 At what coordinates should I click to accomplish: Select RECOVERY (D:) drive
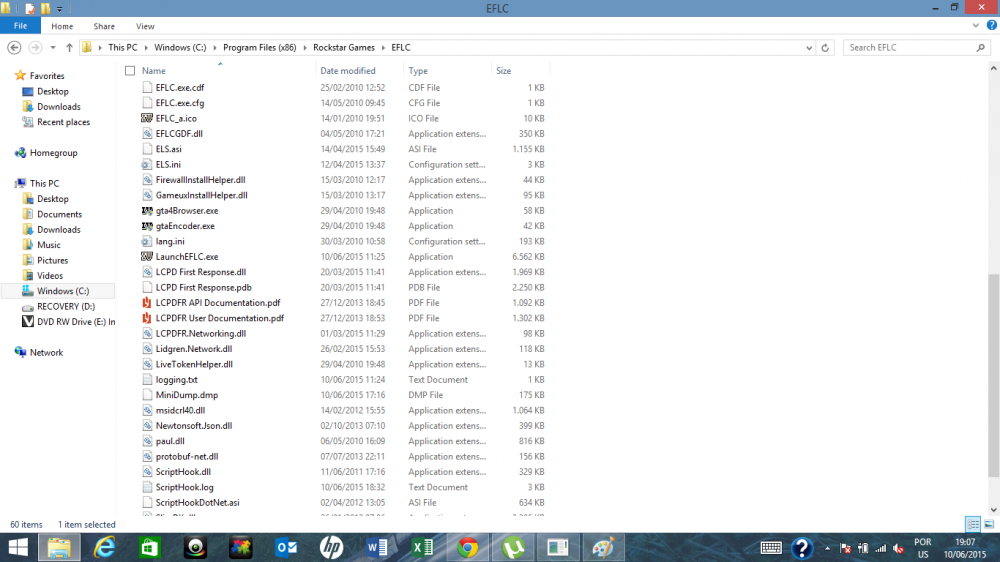66,307
